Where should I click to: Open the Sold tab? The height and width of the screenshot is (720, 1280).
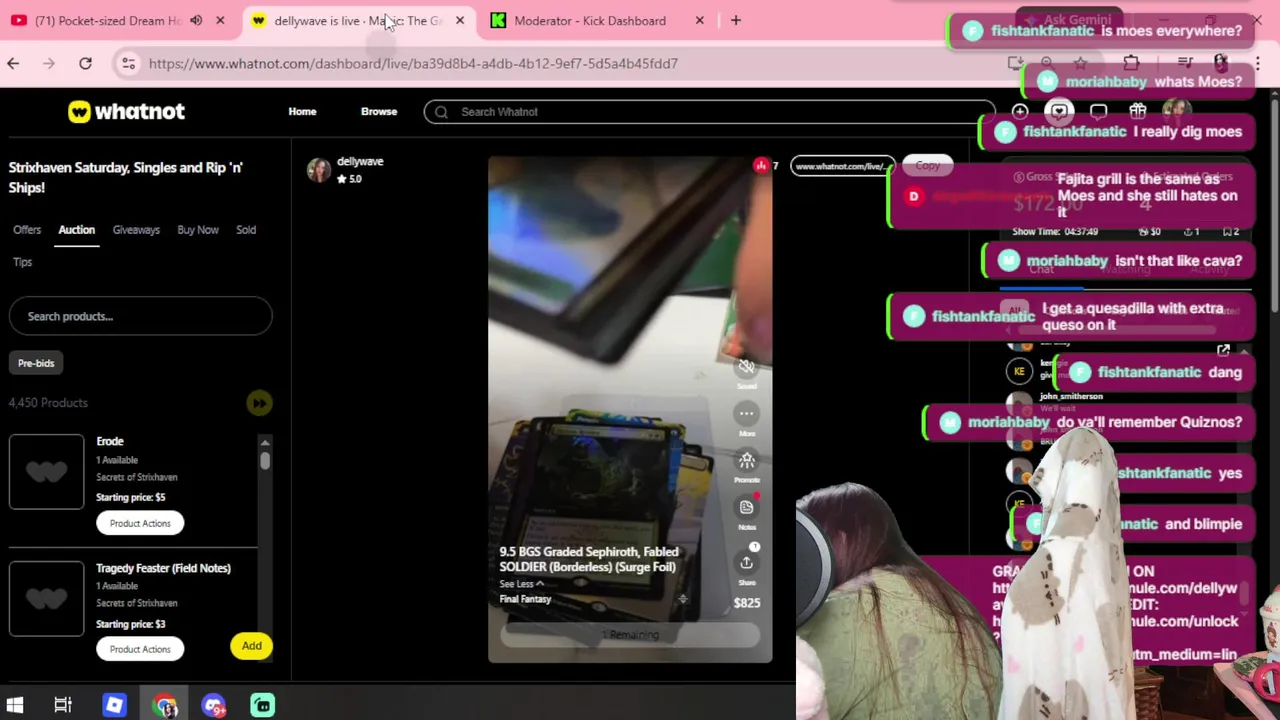click(246, 230)
